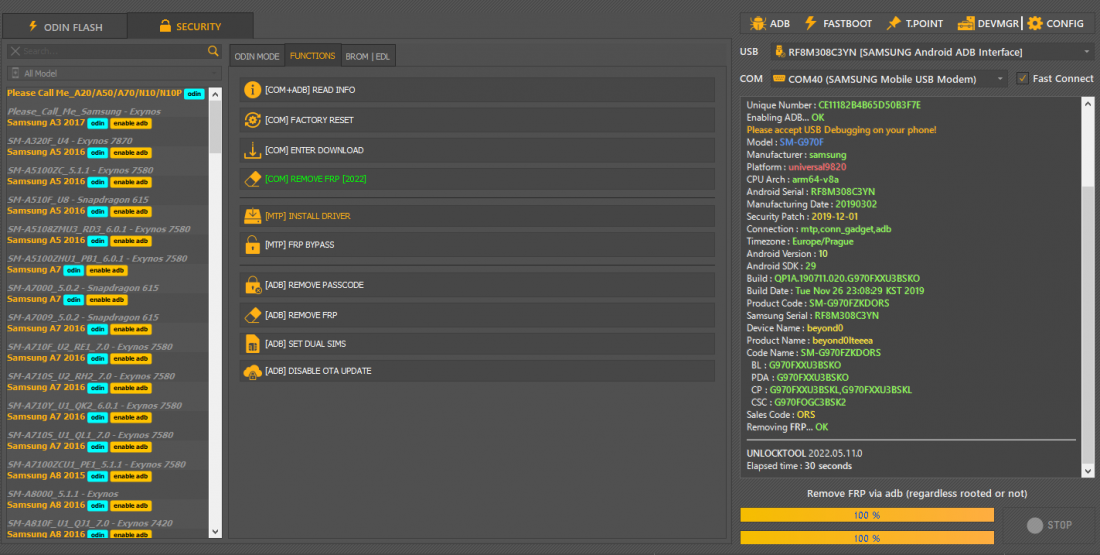Click the T.POINT pin icon
The height and width of the screenshot is (555, 1100).
(x=894, y=23)
